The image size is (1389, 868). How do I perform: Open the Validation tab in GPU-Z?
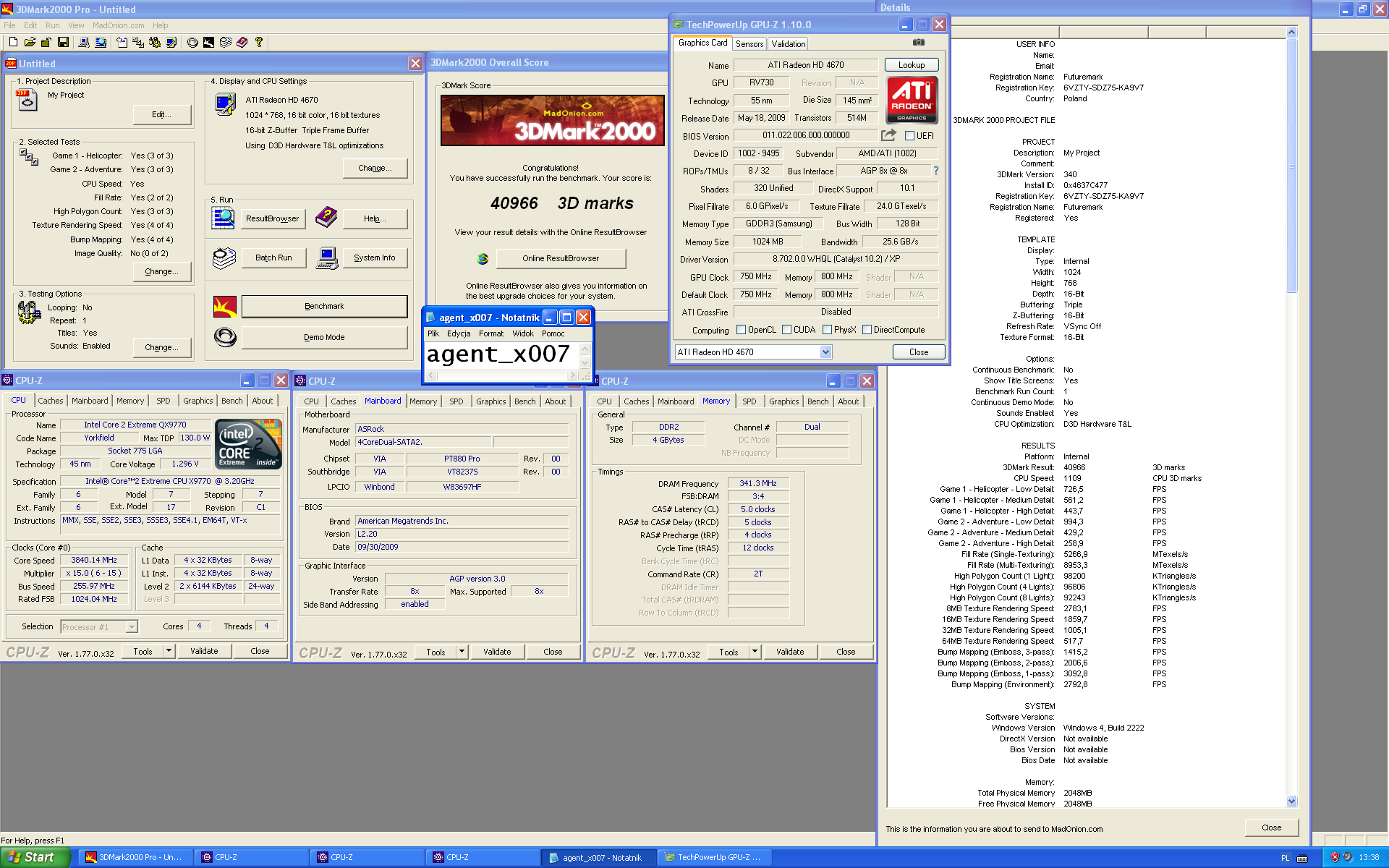788,44
